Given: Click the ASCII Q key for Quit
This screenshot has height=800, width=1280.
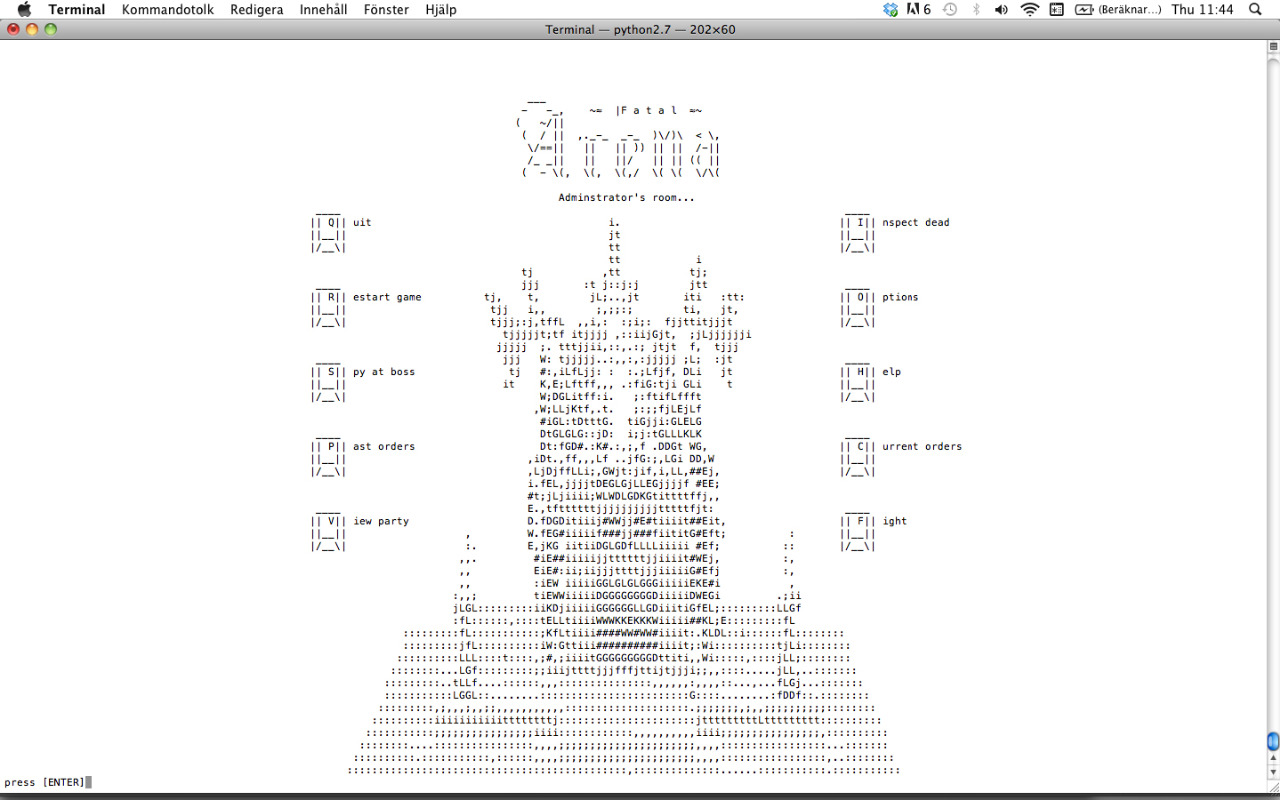Looking at the screenshot, I should tap(330, 223).
